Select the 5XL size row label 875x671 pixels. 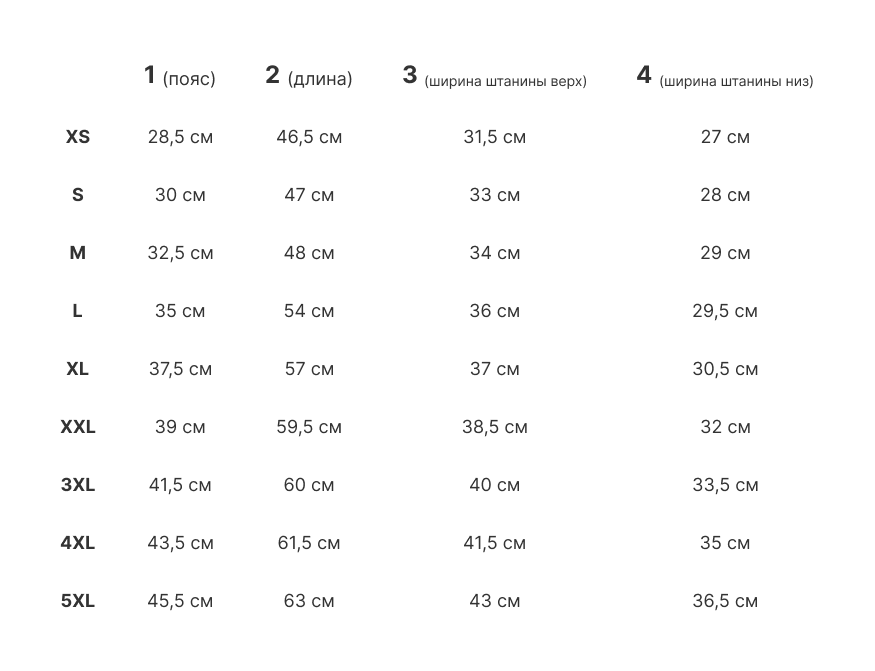[78, 601]
